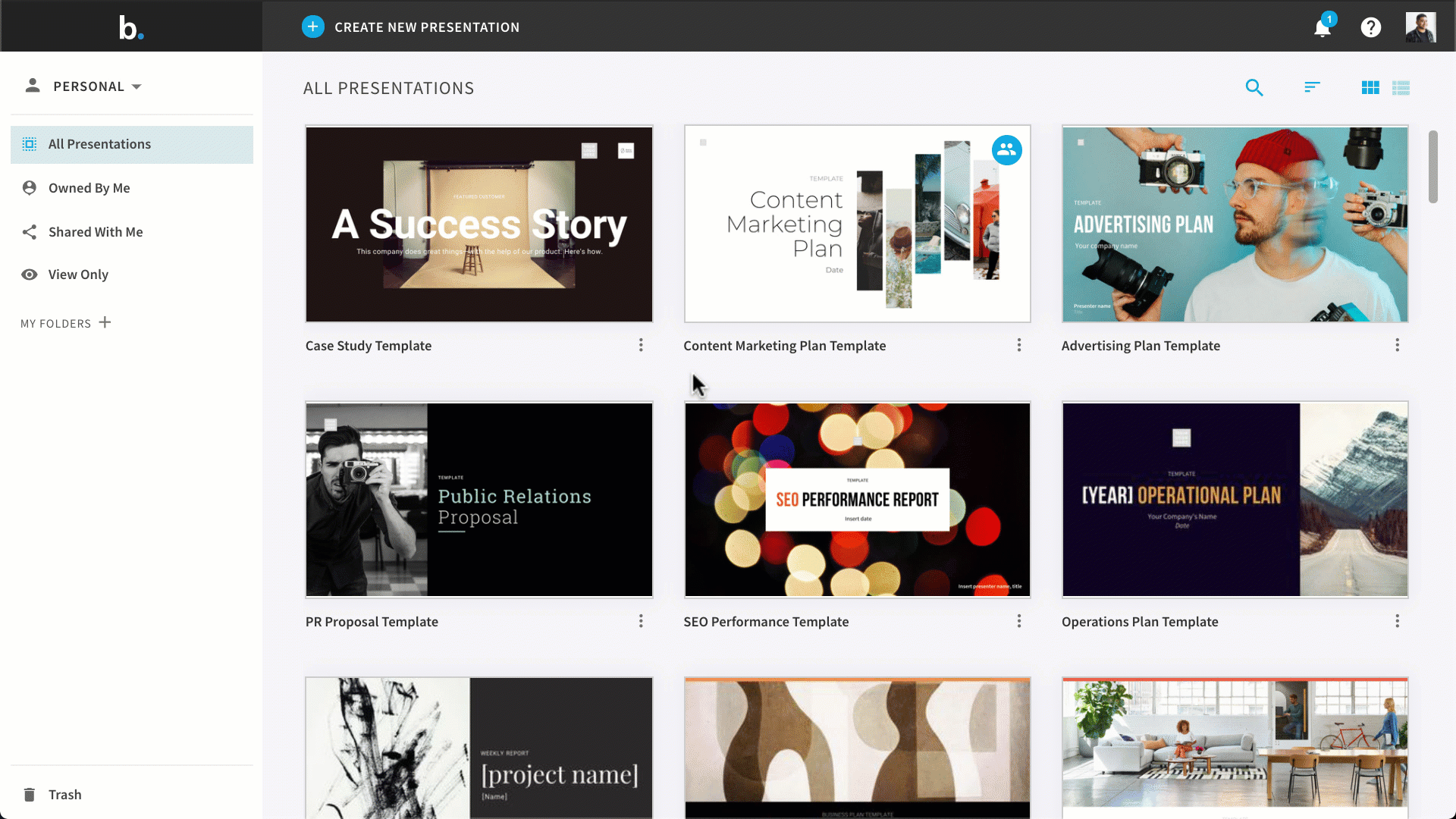
Task: Click the Content Marketing Plan Template title
Action: (x=785, y=346)
